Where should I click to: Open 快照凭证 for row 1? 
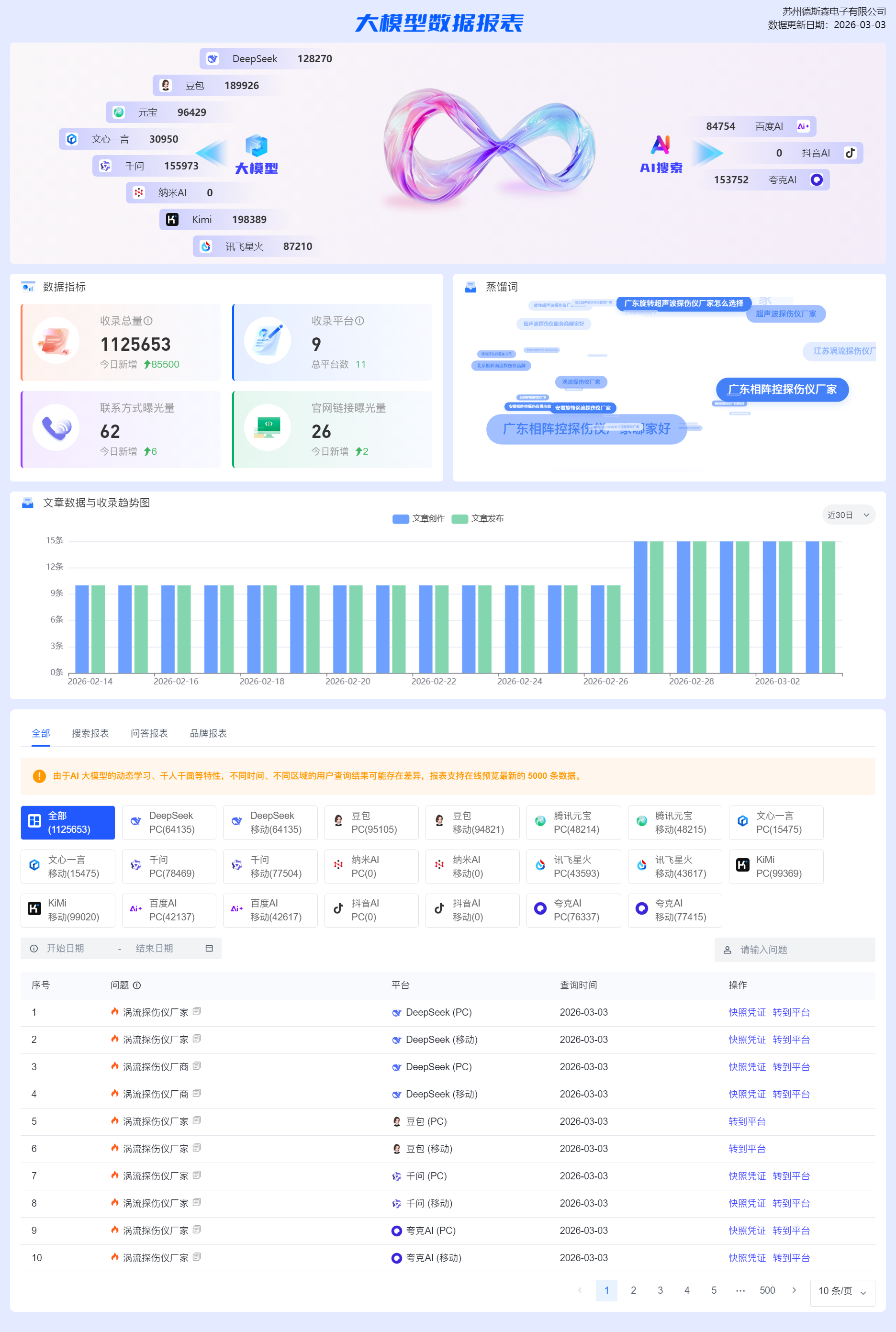coord(747,1012)
